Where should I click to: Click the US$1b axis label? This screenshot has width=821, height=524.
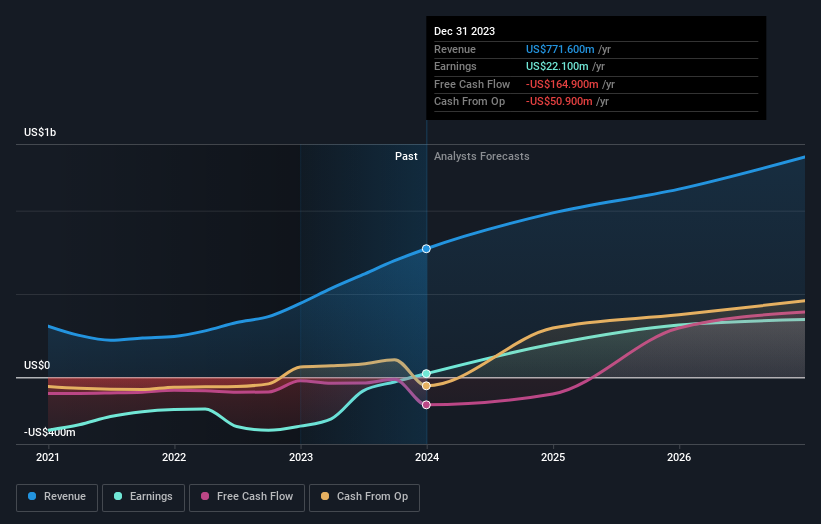(40, 132)
